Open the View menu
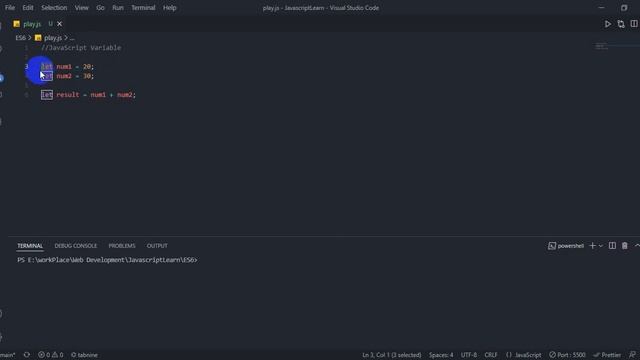The width and height of the screenshot is (640, 360). click(82, 8)
